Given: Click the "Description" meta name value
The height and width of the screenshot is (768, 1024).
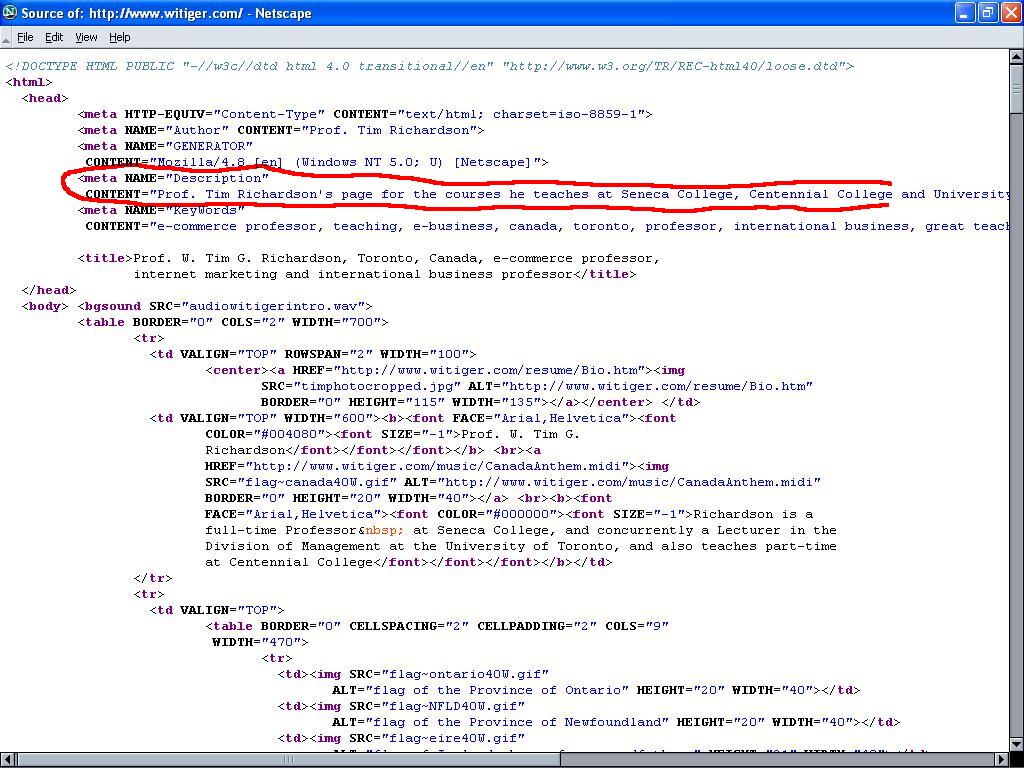Looking at the screenshot, I should 217,178.
